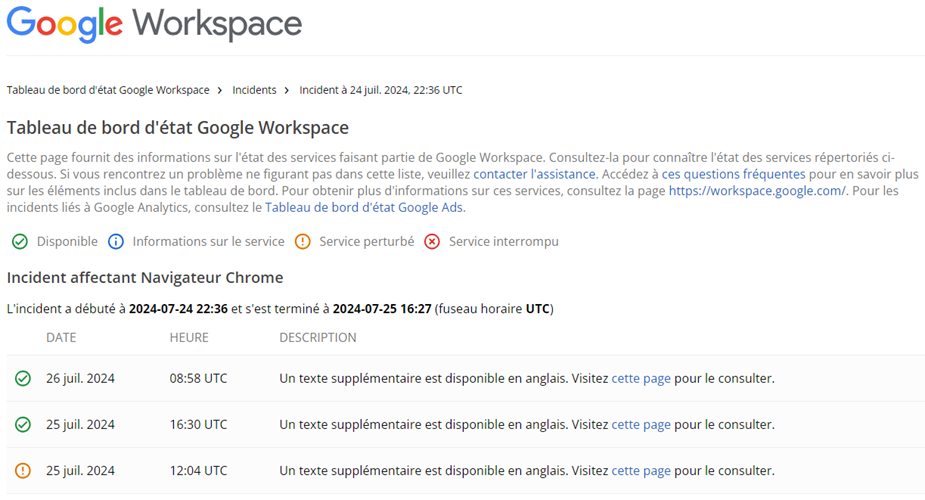Click the DESCRIPTION column header
The image size is (925, 500).
[x=318, y=338]
